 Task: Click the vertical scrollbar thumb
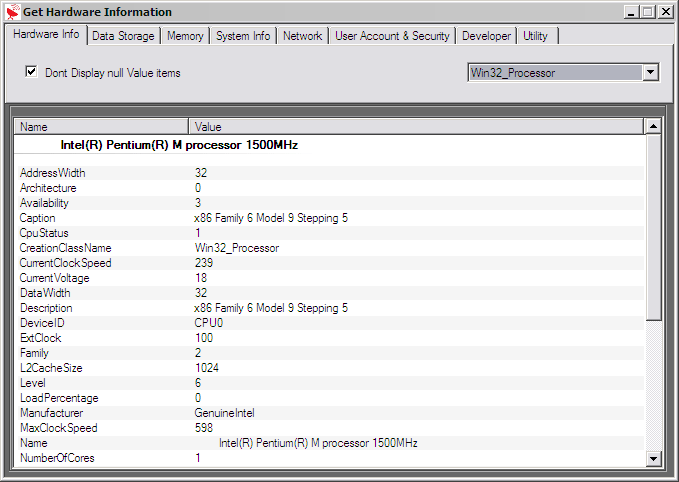(x=653, y=227)
